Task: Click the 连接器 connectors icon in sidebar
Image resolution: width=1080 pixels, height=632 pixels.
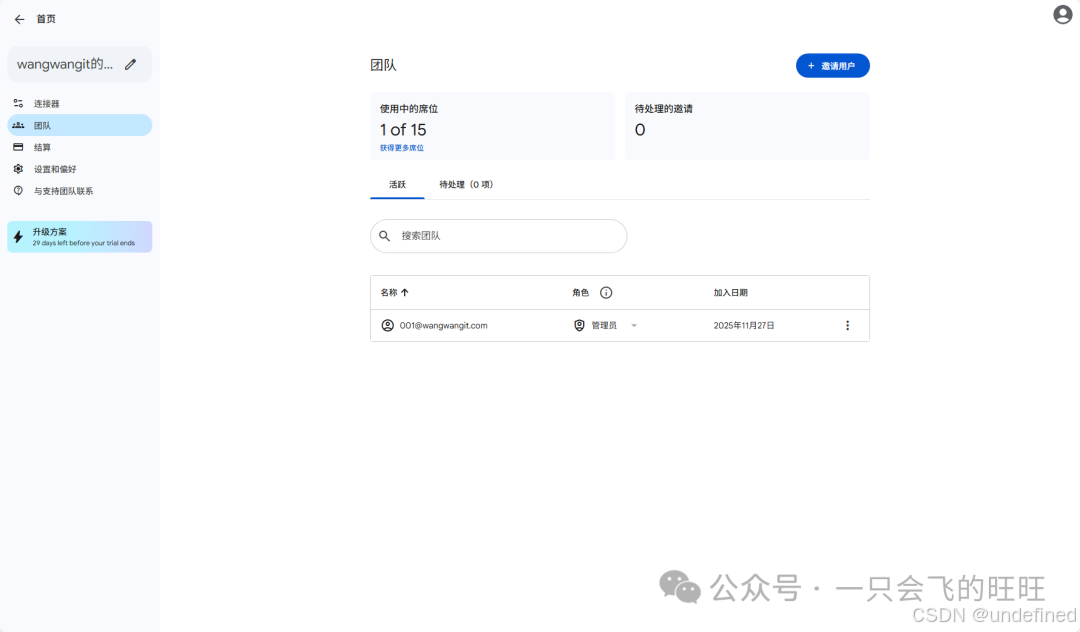Action: click(x=19, y=103)
